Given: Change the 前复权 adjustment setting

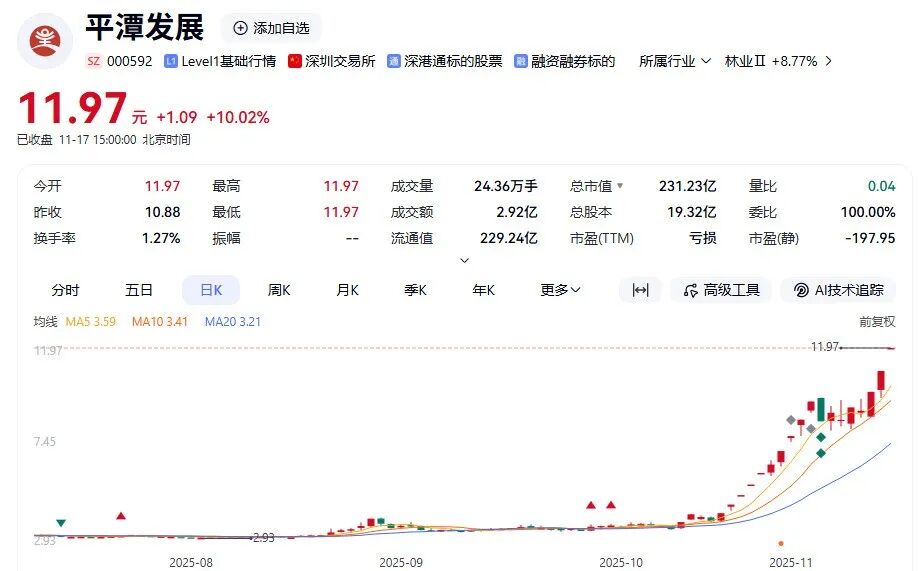Looking at the screenshot, I should [877, 322].
